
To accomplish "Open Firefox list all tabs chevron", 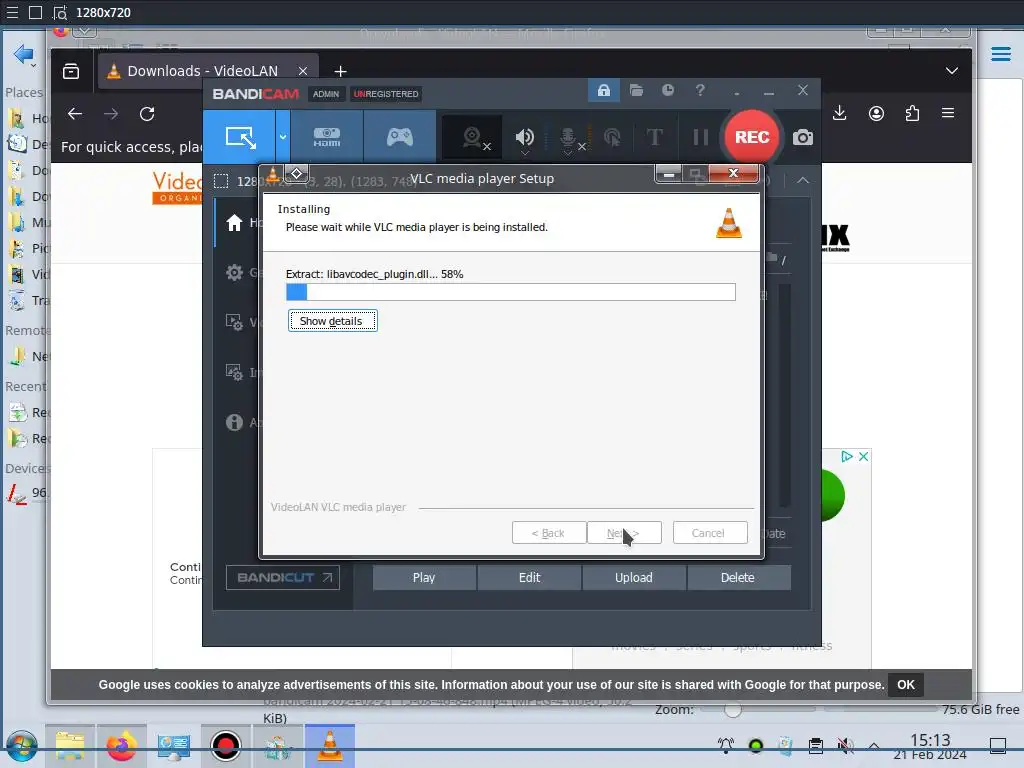I will tap(952, 71).
